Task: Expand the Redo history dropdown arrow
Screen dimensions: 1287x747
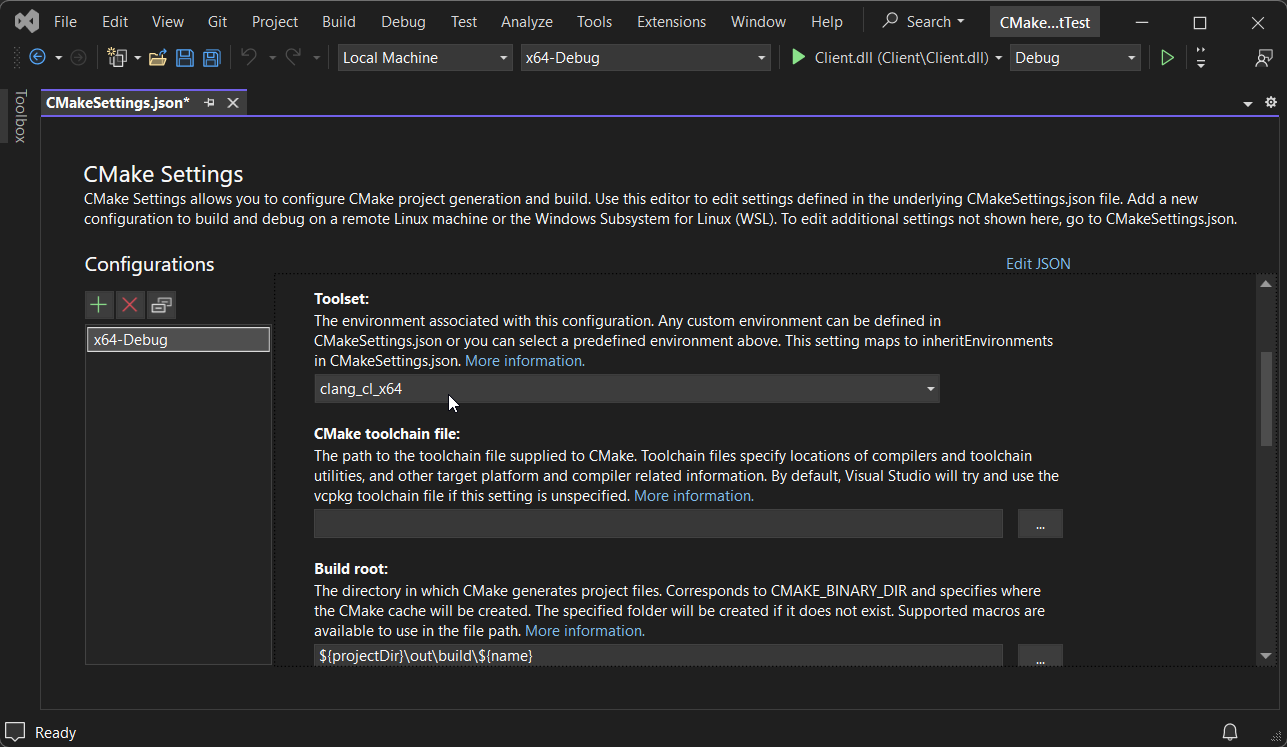Action: point(317,58)
